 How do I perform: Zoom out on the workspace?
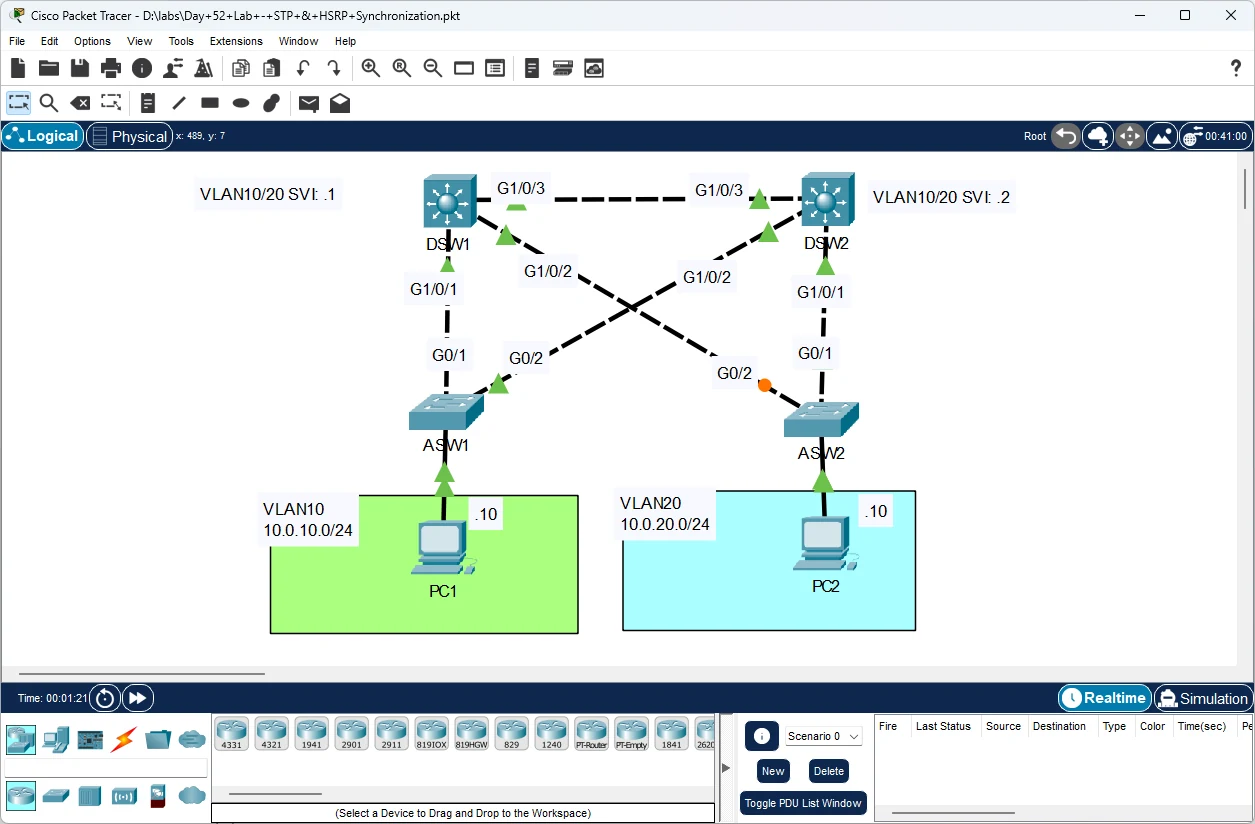pos(433,68)
